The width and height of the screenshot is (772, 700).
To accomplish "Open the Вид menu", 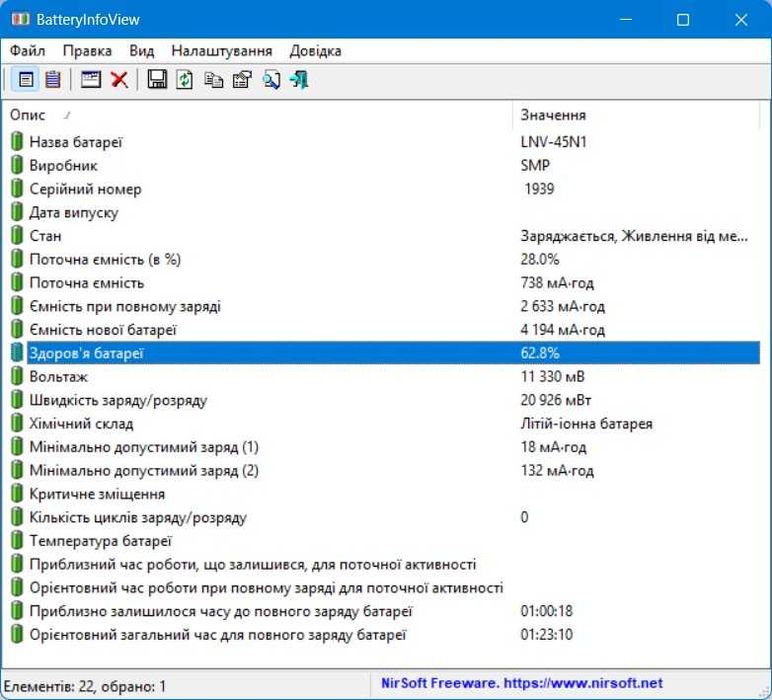I will (142, 51).
